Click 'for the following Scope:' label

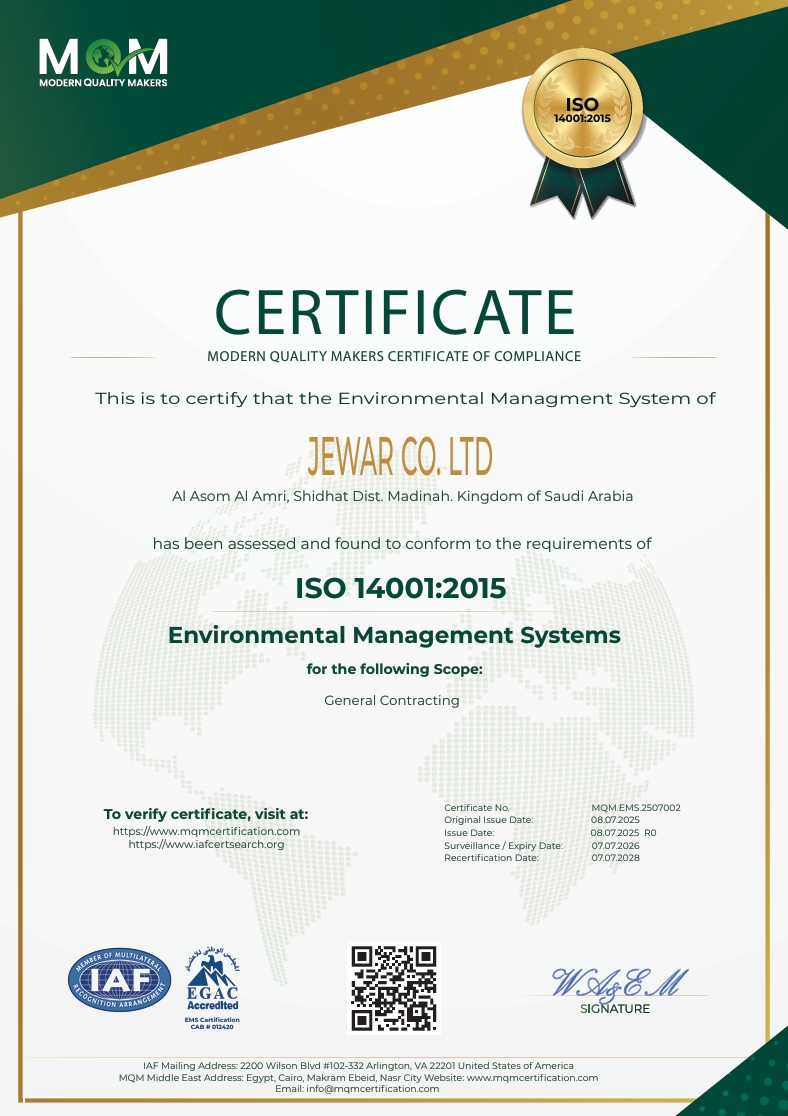click(x=395, y=670)
